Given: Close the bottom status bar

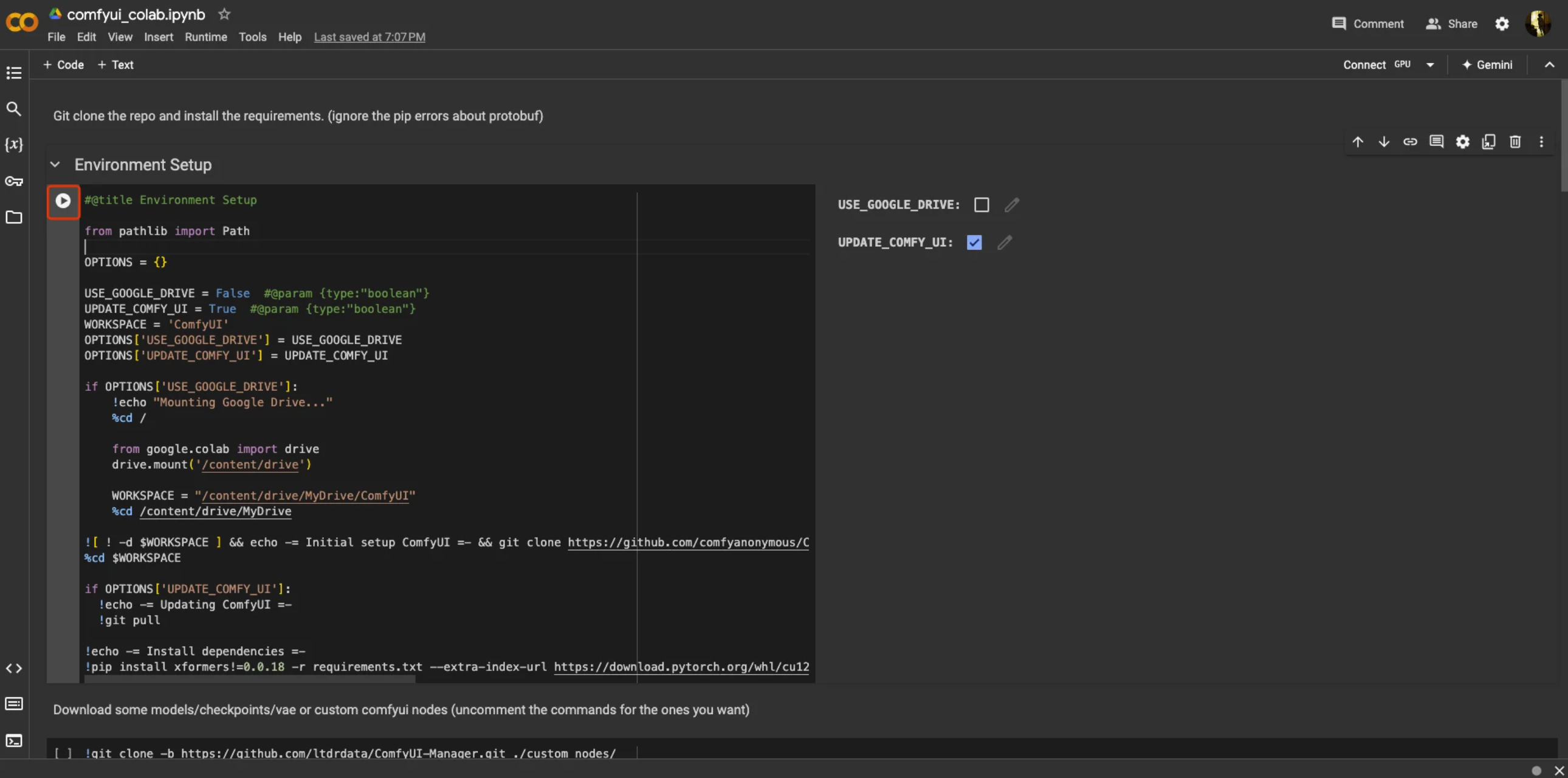Looking at the screenshot, I should [1559, 770].
